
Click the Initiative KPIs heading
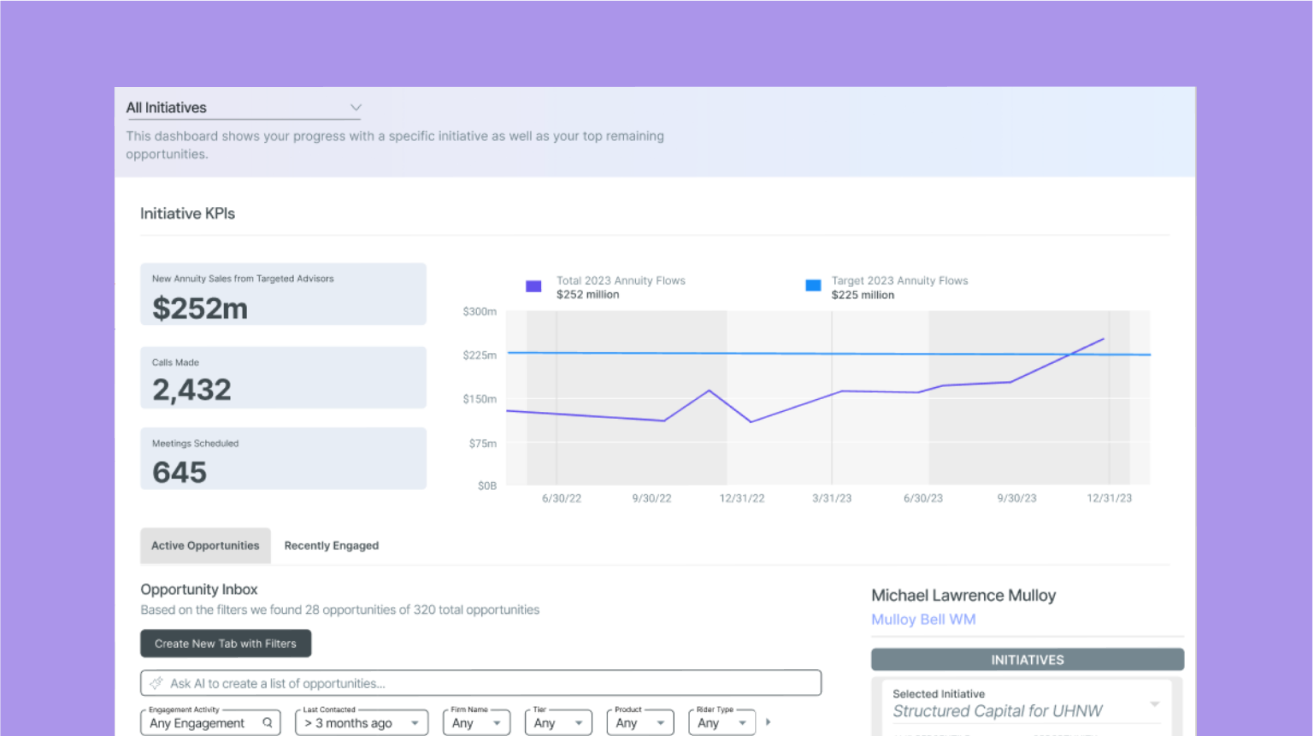(x=188, y=214)
